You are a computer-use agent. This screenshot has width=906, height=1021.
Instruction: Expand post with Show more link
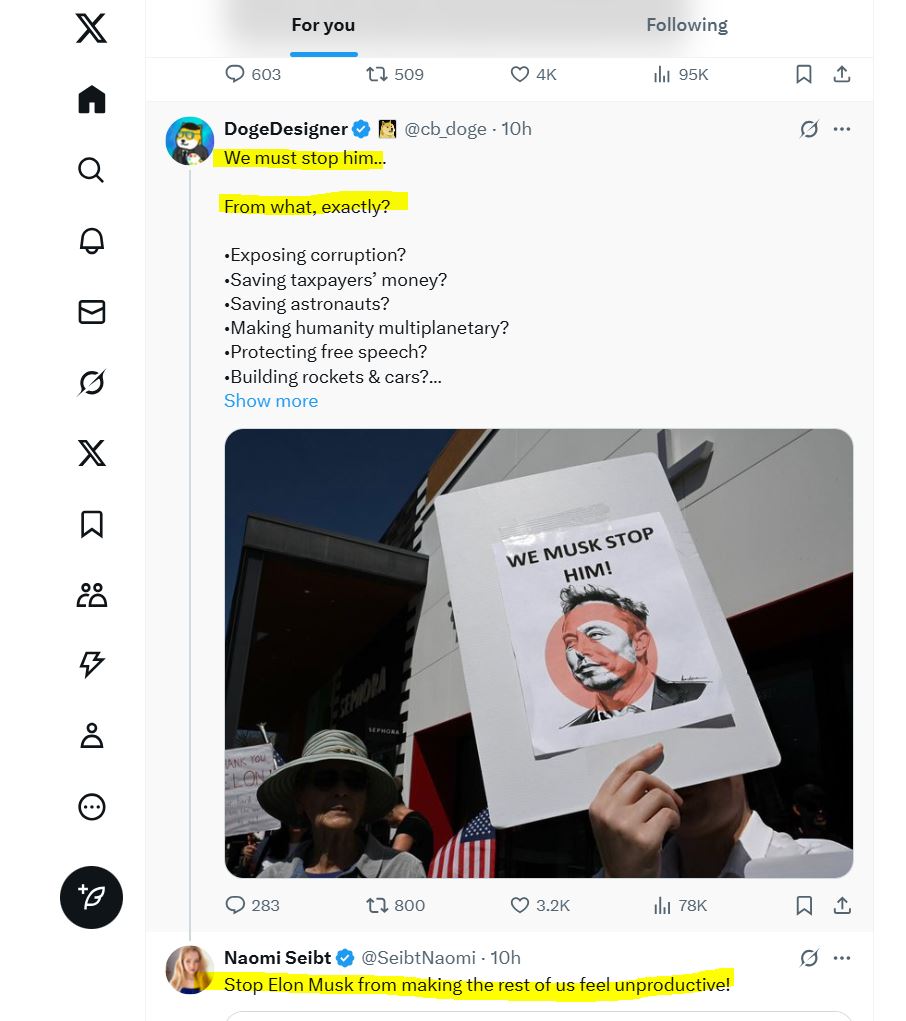point(271,401)
